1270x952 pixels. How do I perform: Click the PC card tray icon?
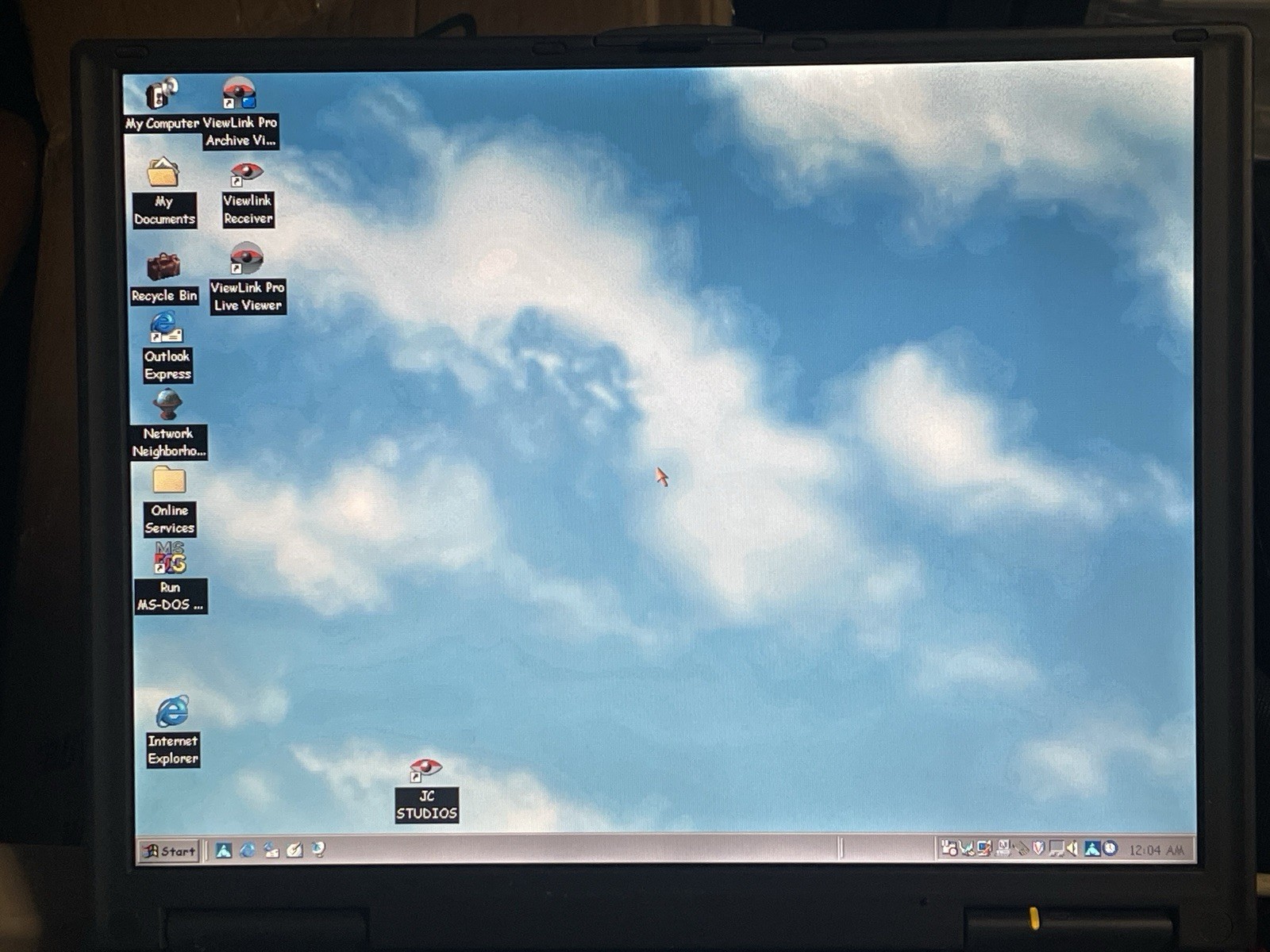pyautogui.click(x=1021, y=849)
